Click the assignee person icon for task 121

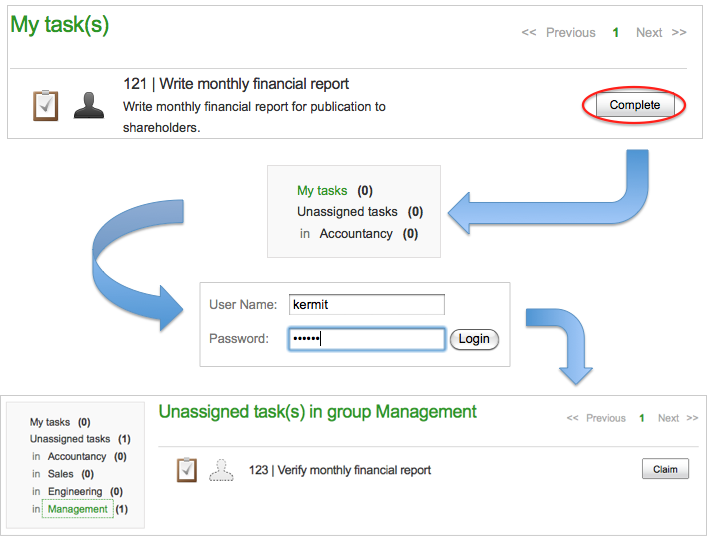click(88, 104)
